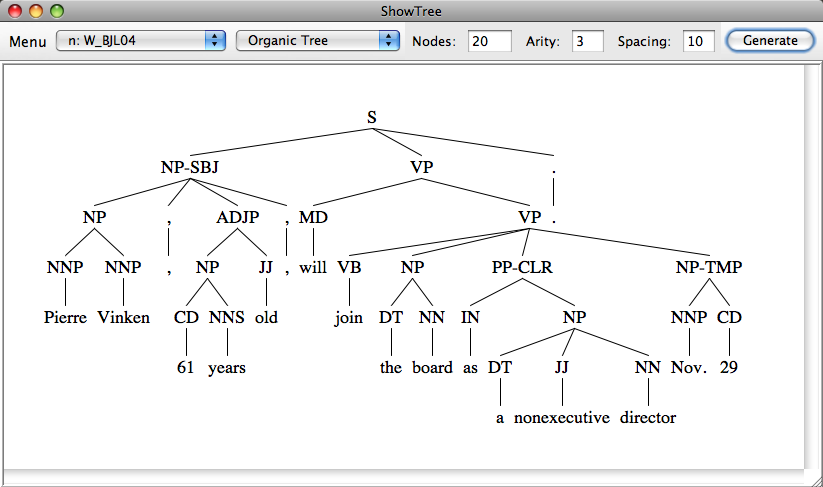This screenshot has width=823, height=487.
Task: Open the 'n: W_BJL04' dropdown
Action: tap(141, 40)
